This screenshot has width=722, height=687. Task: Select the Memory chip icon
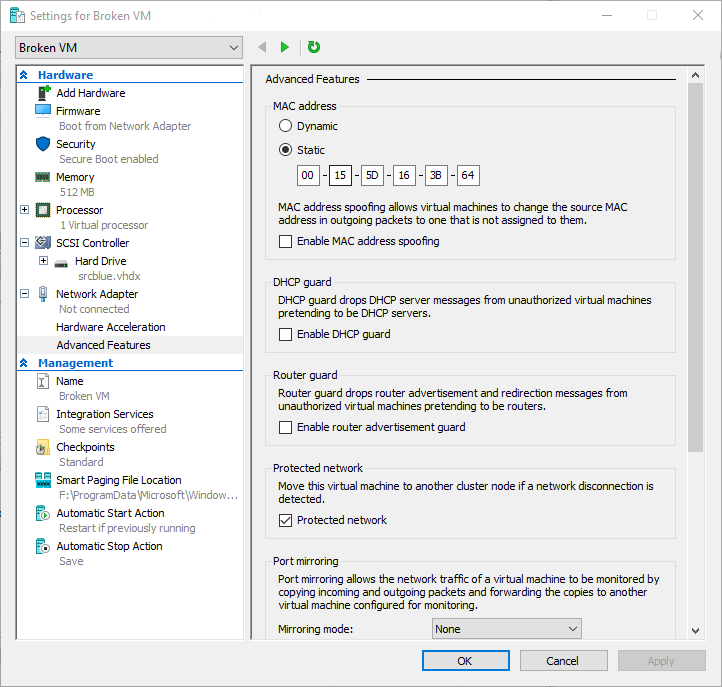coord(43,177)
